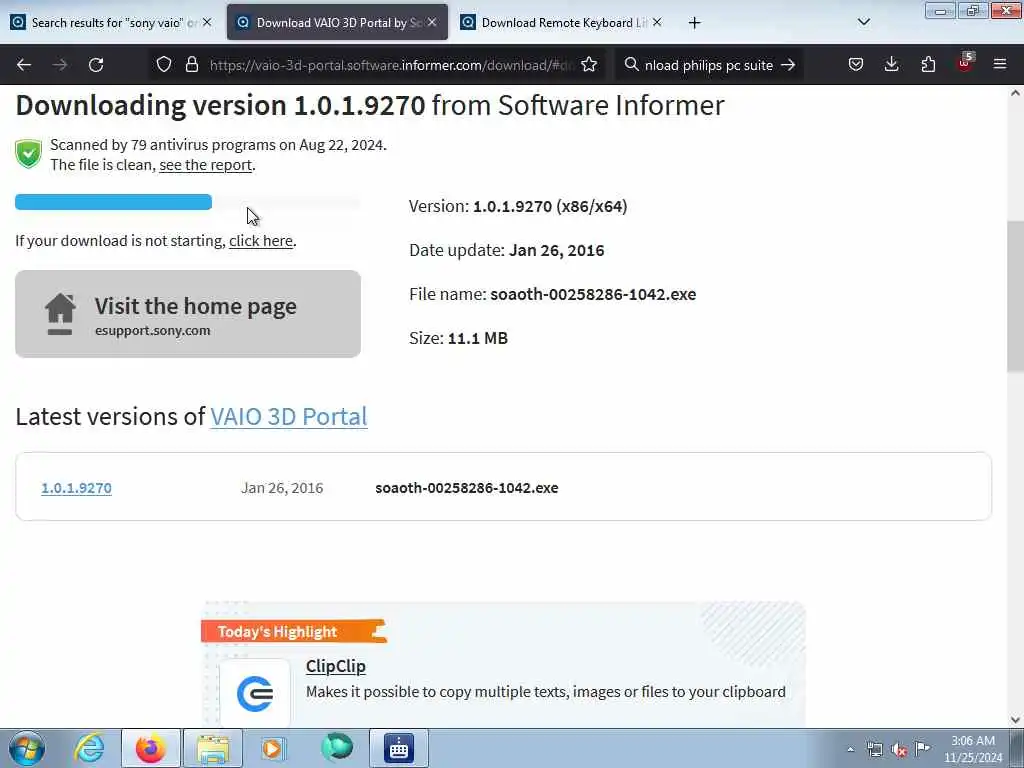Screen dimensions: 1024x768
Task: Open the network status tray icon
Action: [x=874, y=749]
